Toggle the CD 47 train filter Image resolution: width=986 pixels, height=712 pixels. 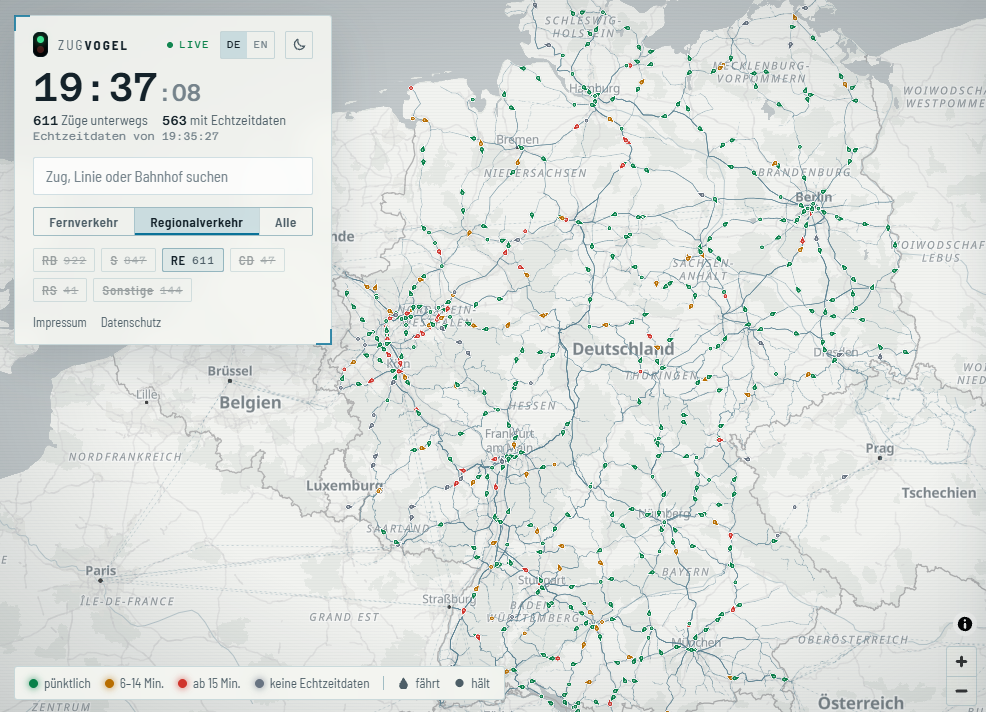click(x=257, y=260)
